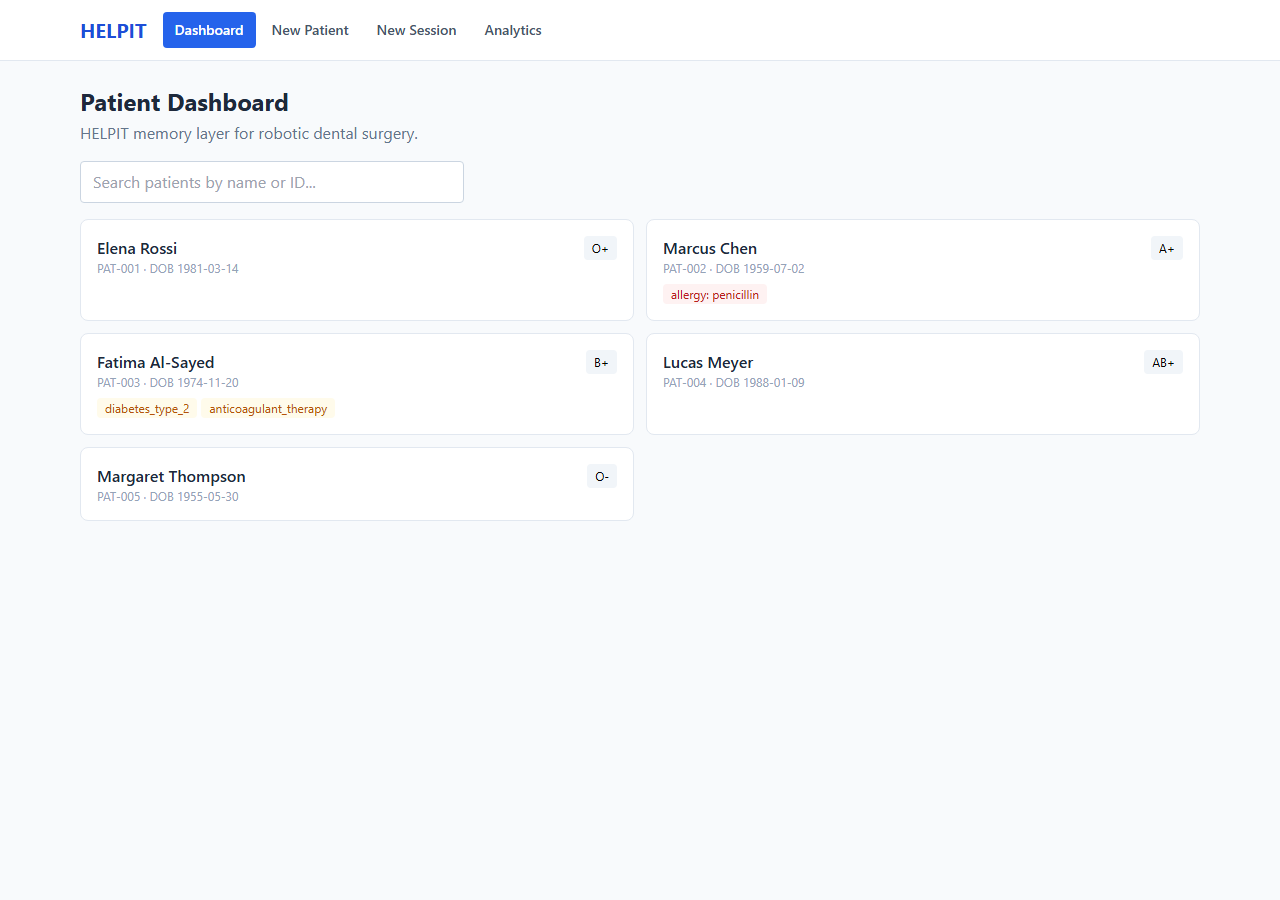Click the PAT-002 DOB 1959-07-02 text
The width and height of the screenshot is (1280, 900).
(x=734, y=269)
